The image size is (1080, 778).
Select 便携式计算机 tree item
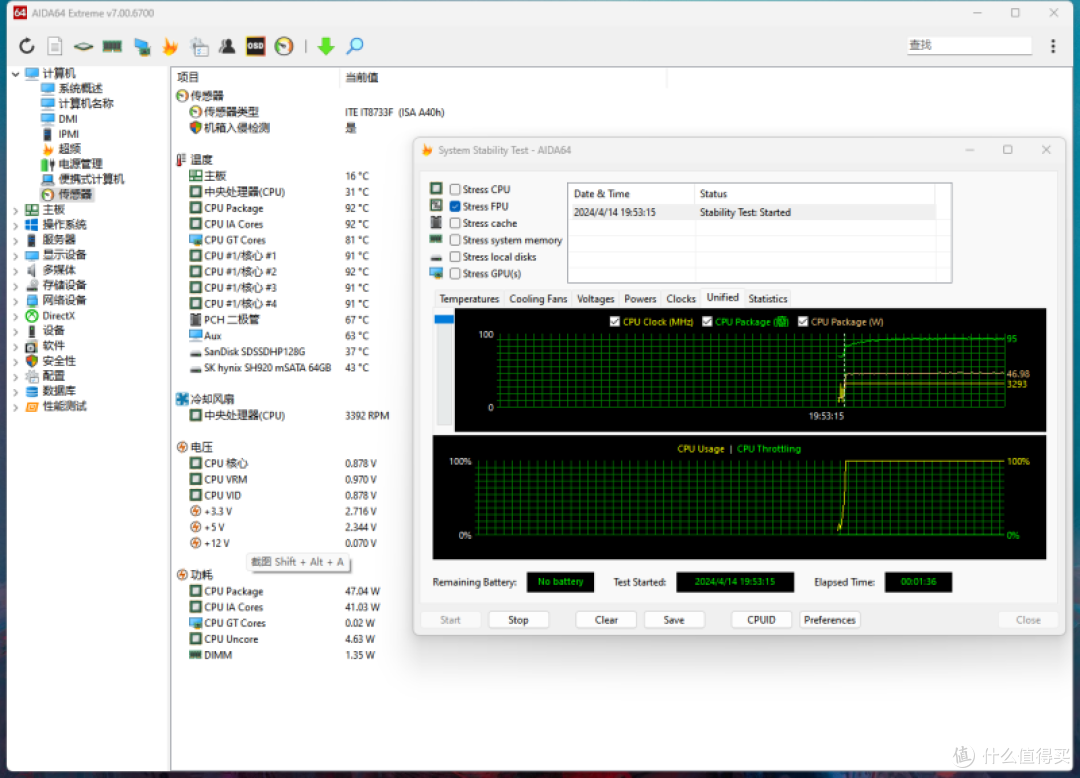pyautogui.click(x=91, y=179)
